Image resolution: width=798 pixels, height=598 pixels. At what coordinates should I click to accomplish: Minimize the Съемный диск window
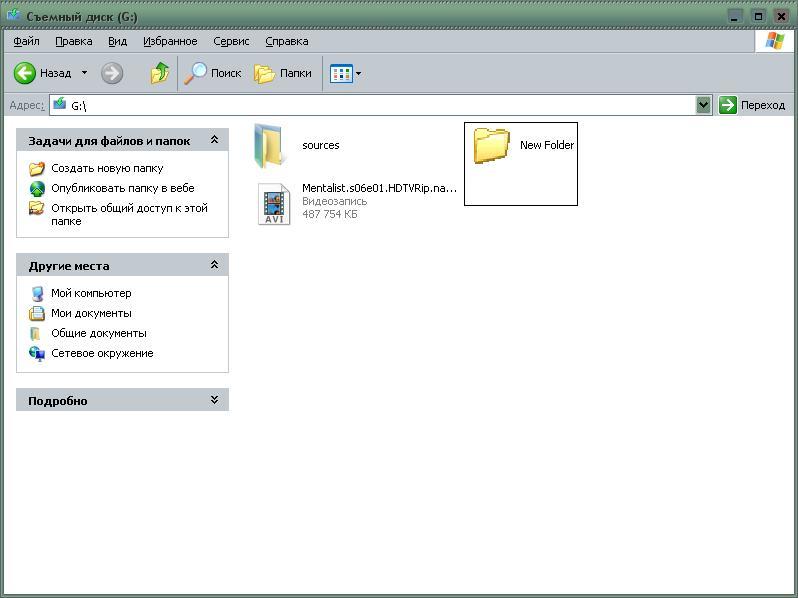pyautogui.click(x=734, y=16)
